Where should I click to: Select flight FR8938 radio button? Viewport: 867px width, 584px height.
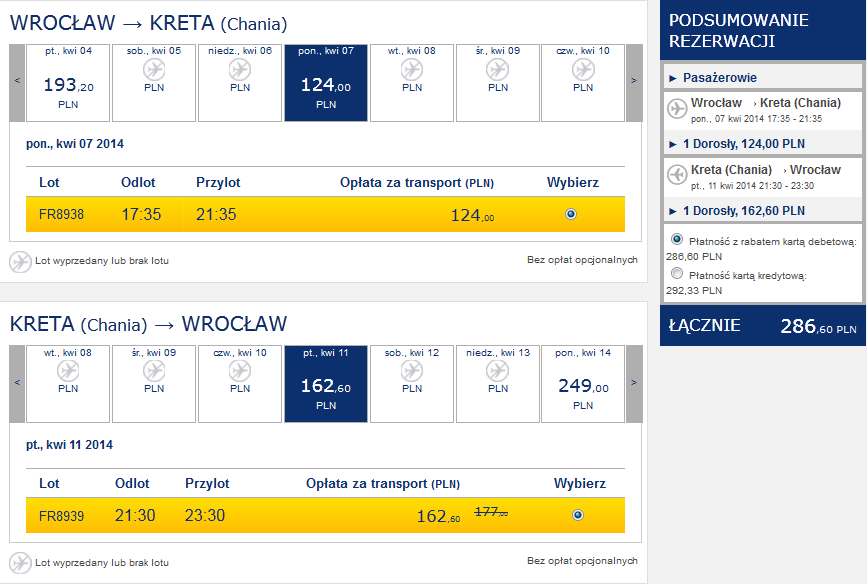pos(571,214)
